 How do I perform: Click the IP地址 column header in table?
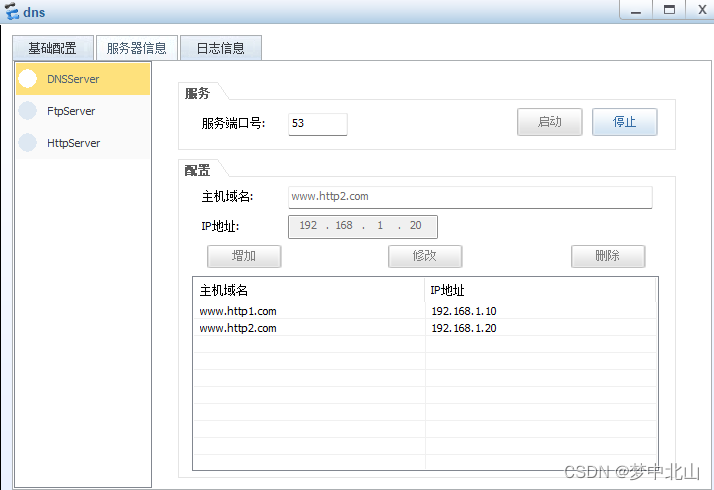click(x=541, y=290)
